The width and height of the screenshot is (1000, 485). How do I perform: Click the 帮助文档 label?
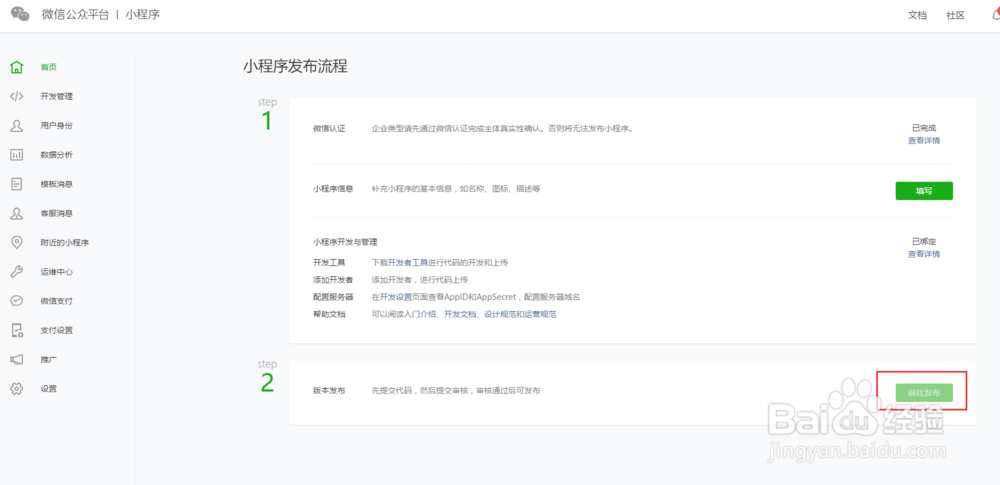coord(329,315)
